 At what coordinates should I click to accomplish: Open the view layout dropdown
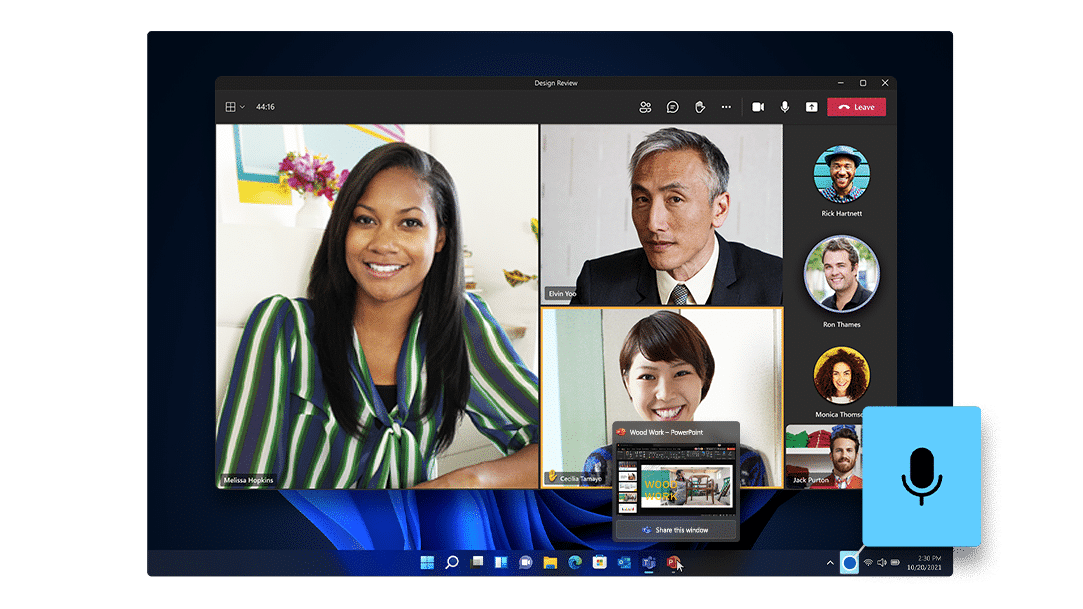tap(234, 107)
